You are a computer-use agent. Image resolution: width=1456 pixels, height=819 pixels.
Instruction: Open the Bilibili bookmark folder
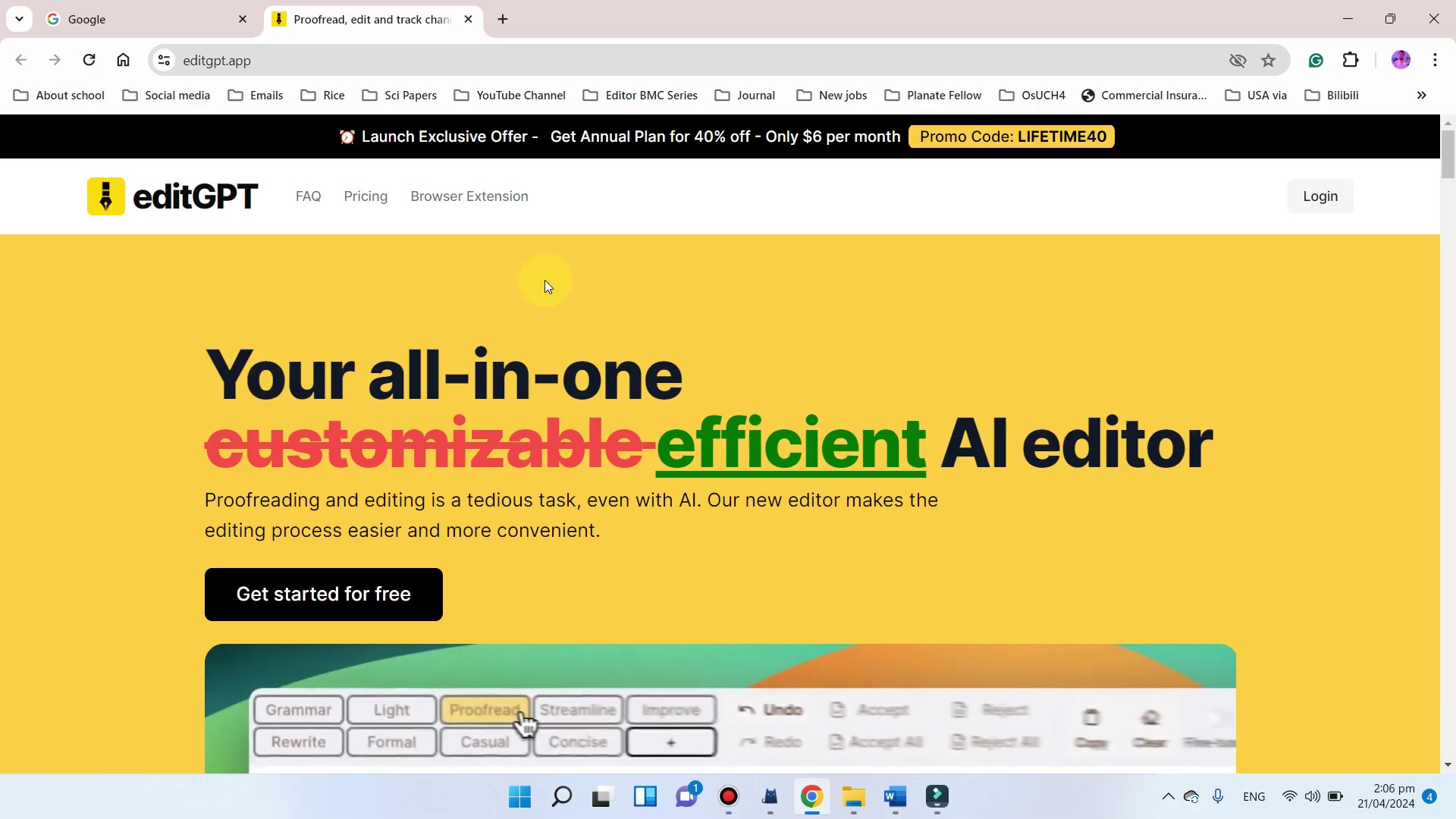tap(1332, 96)
